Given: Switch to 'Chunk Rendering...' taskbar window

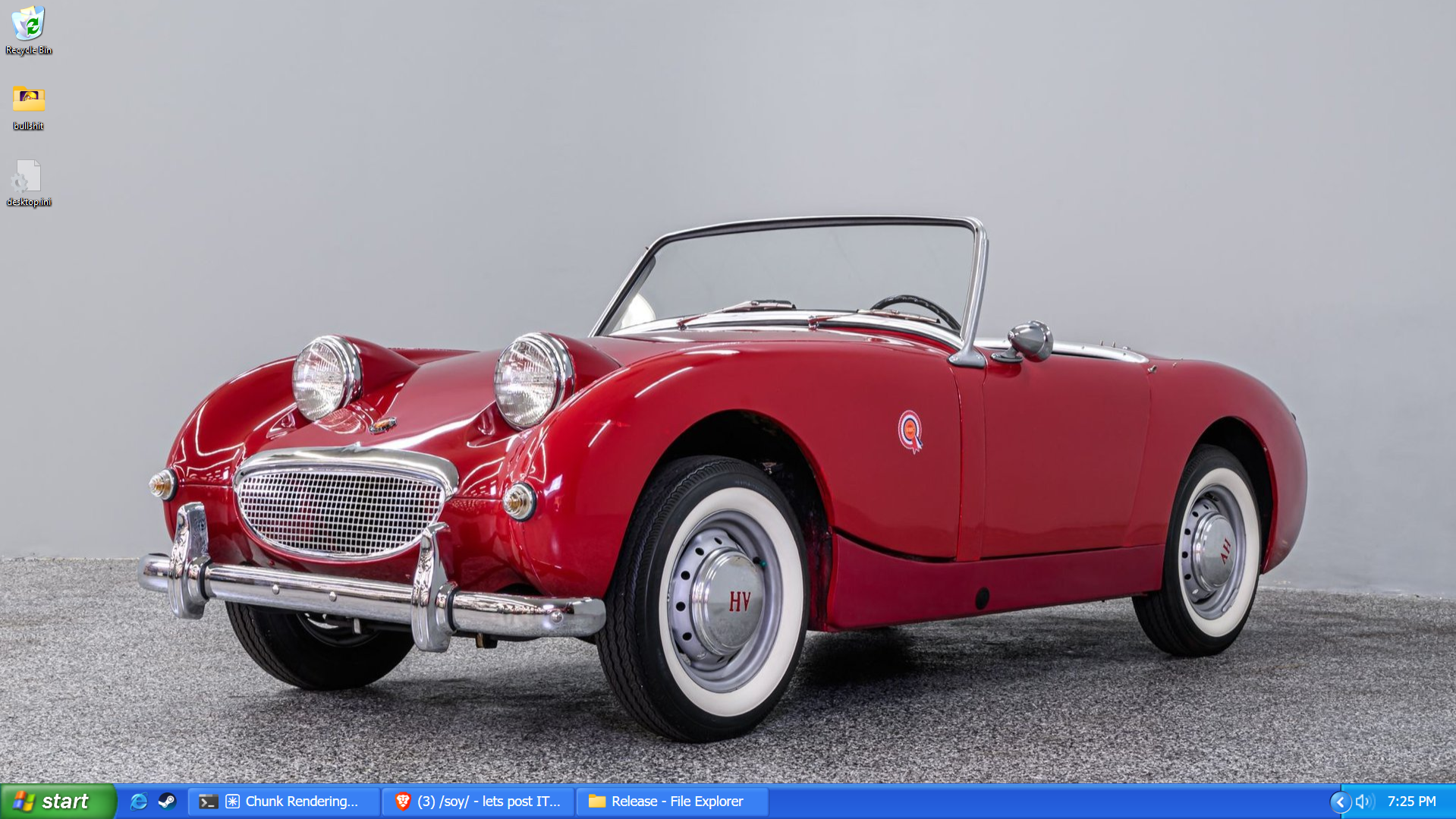Looking at the screenshot, I should [301, 802].
